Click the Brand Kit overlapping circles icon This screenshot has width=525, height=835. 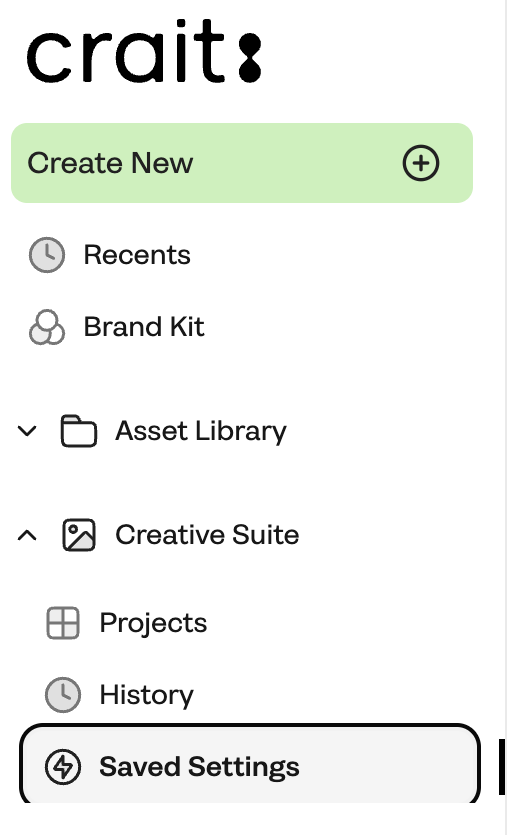pos(47,327)
